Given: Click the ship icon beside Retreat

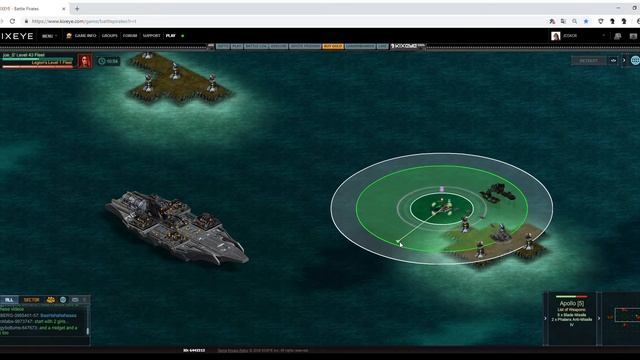Looking at the screenshot, I should point(613,60).
